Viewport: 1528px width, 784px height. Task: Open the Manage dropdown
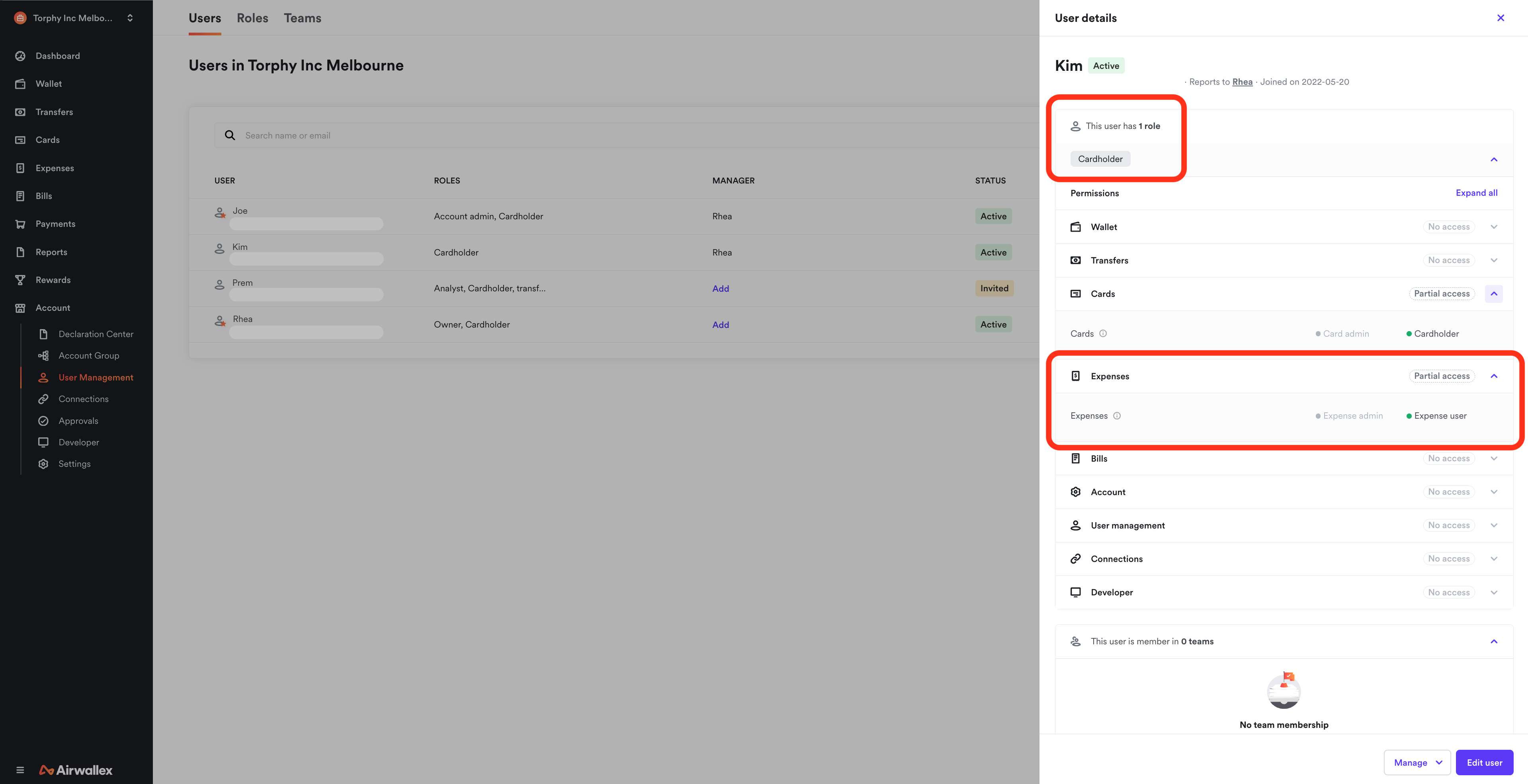point(1417,762)
